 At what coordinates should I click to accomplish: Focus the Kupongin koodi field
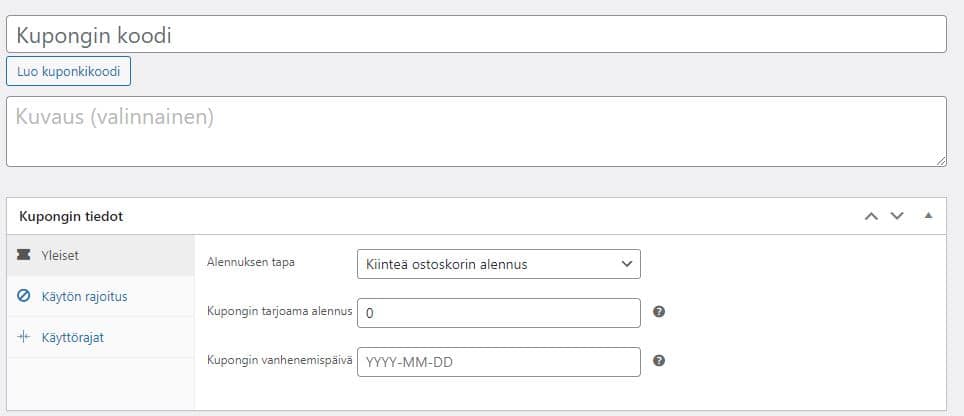[x=476, y=35]
